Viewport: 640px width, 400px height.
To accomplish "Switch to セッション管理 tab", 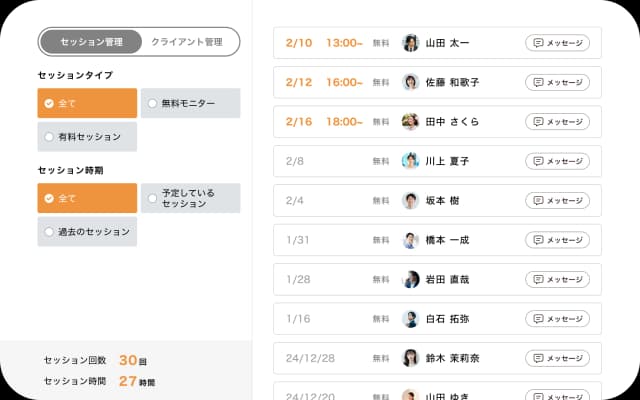I will 91,42.
